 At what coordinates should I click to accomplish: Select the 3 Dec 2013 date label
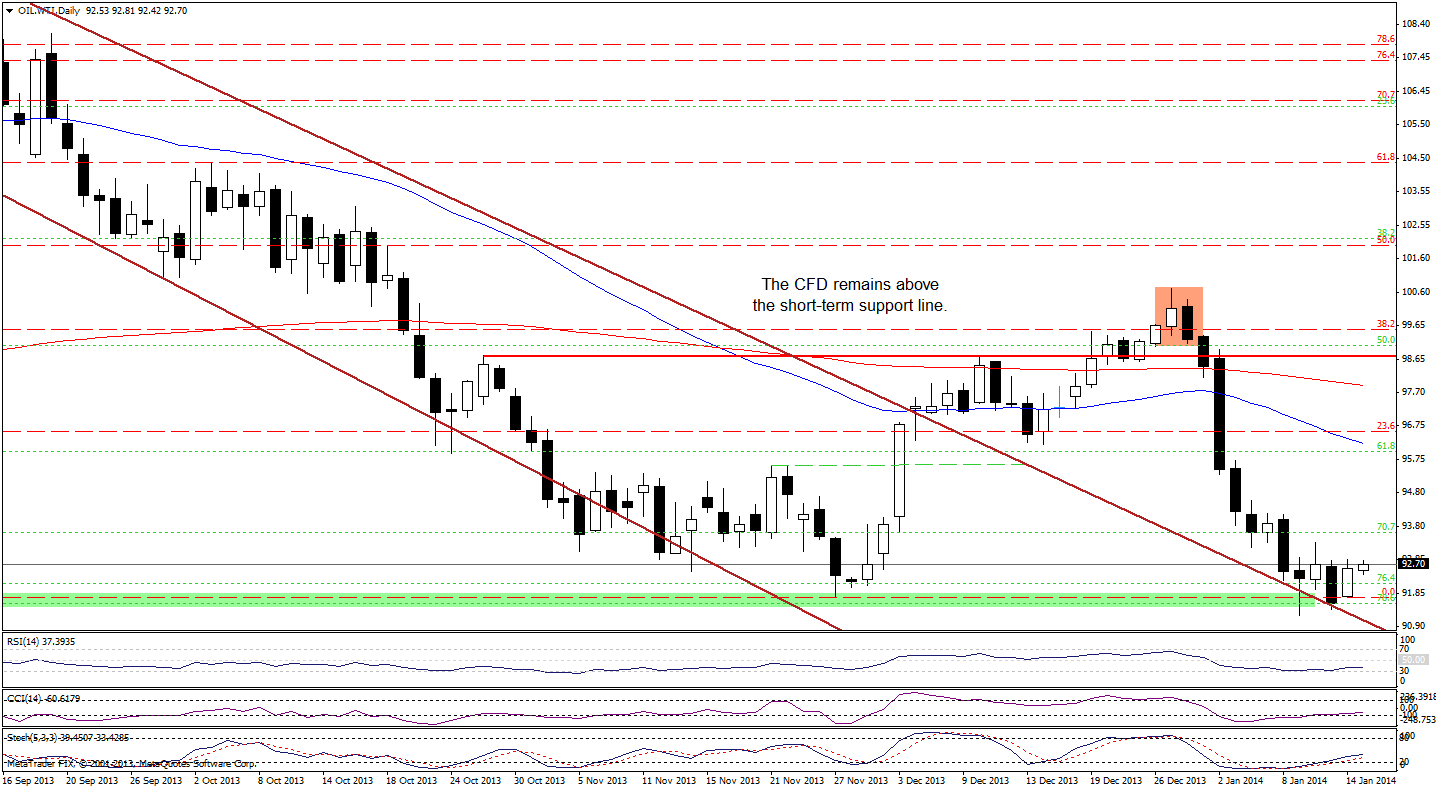click(x=921, y=779)
